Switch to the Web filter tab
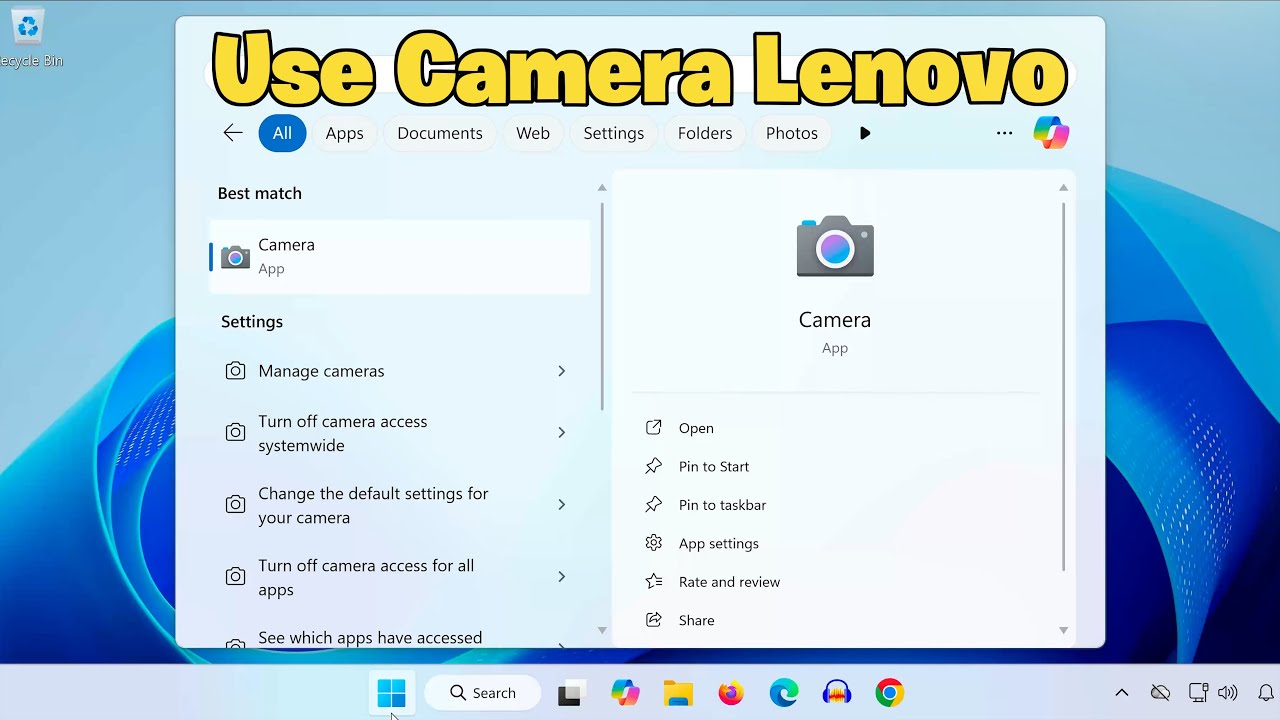Viewport: 1280px width, 720px height. tap(533, 133)
